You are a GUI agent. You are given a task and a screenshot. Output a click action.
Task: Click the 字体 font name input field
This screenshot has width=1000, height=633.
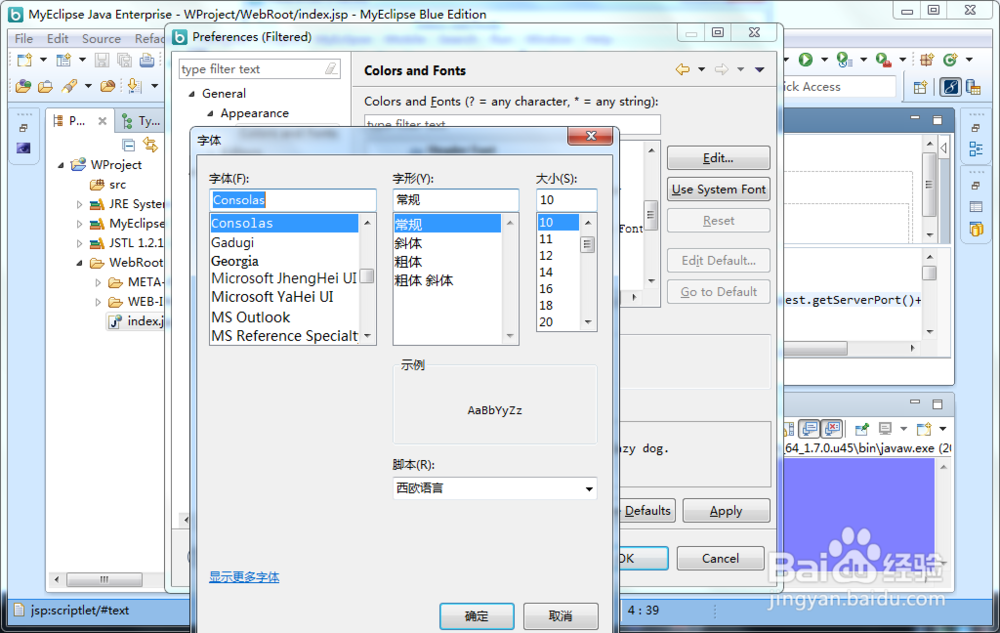point(293,200)
